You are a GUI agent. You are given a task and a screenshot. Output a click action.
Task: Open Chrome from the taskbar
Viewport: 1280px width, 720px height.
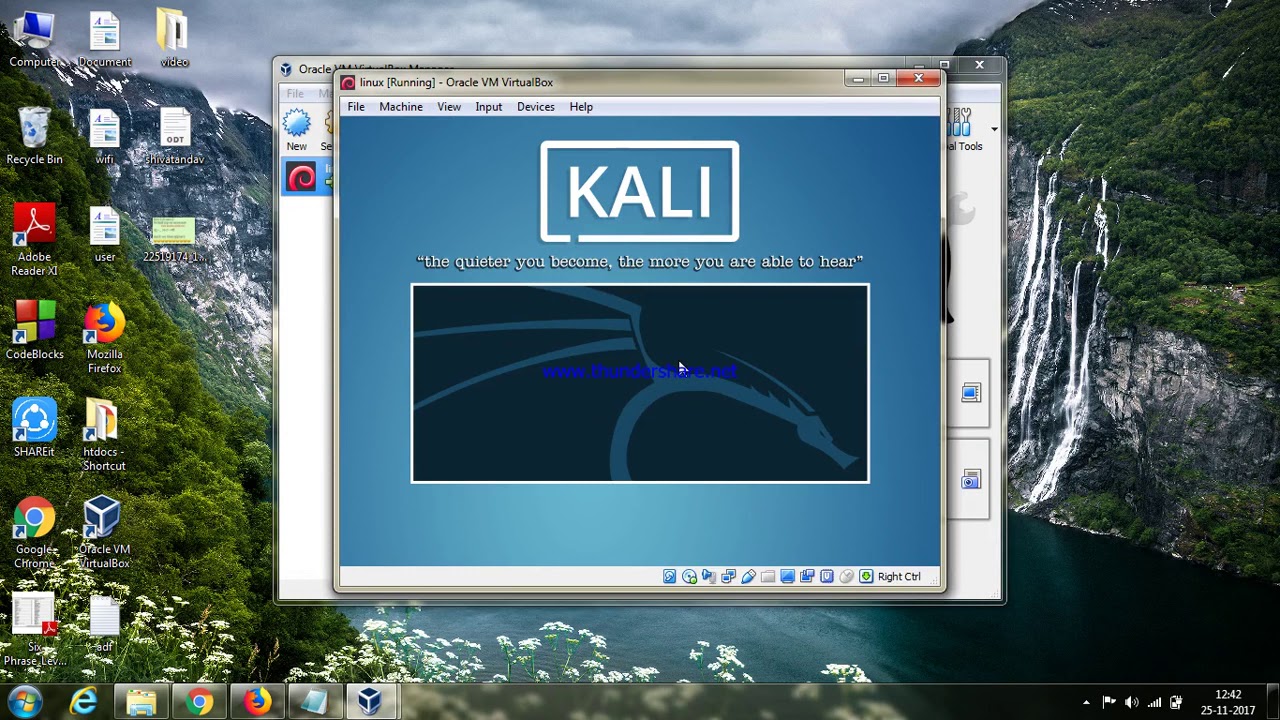coord(199,702)
